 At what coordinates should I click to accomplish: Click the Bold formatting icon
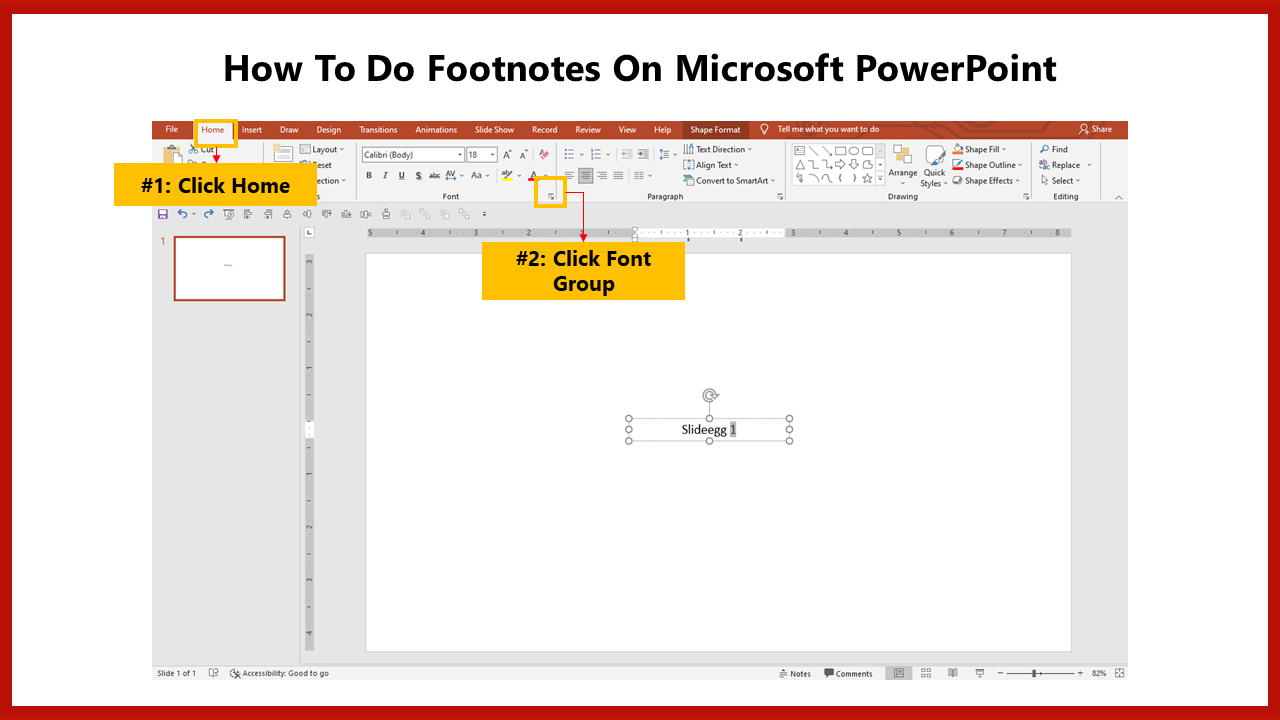click(369, 176)
